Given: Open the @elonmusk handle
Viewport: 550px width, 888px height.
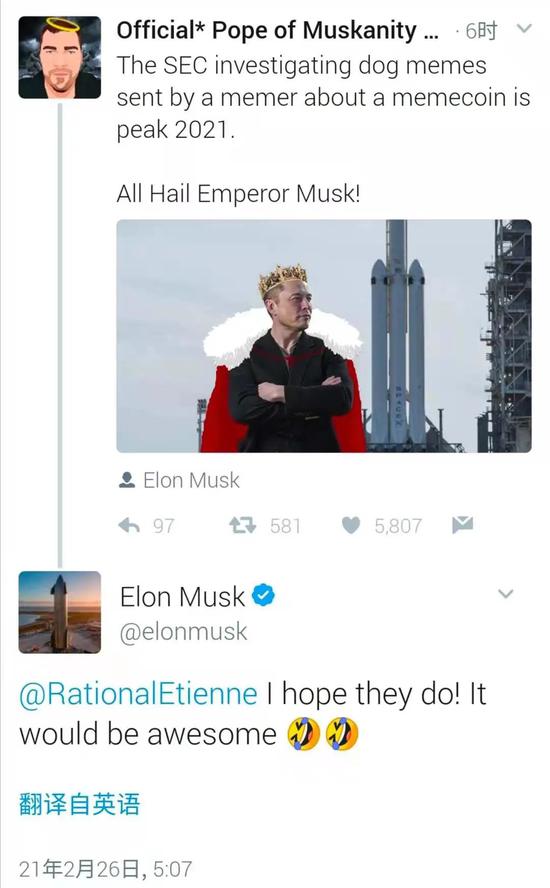Looking at the screenshot, I should pyautogui.click(x=184, y=631).
